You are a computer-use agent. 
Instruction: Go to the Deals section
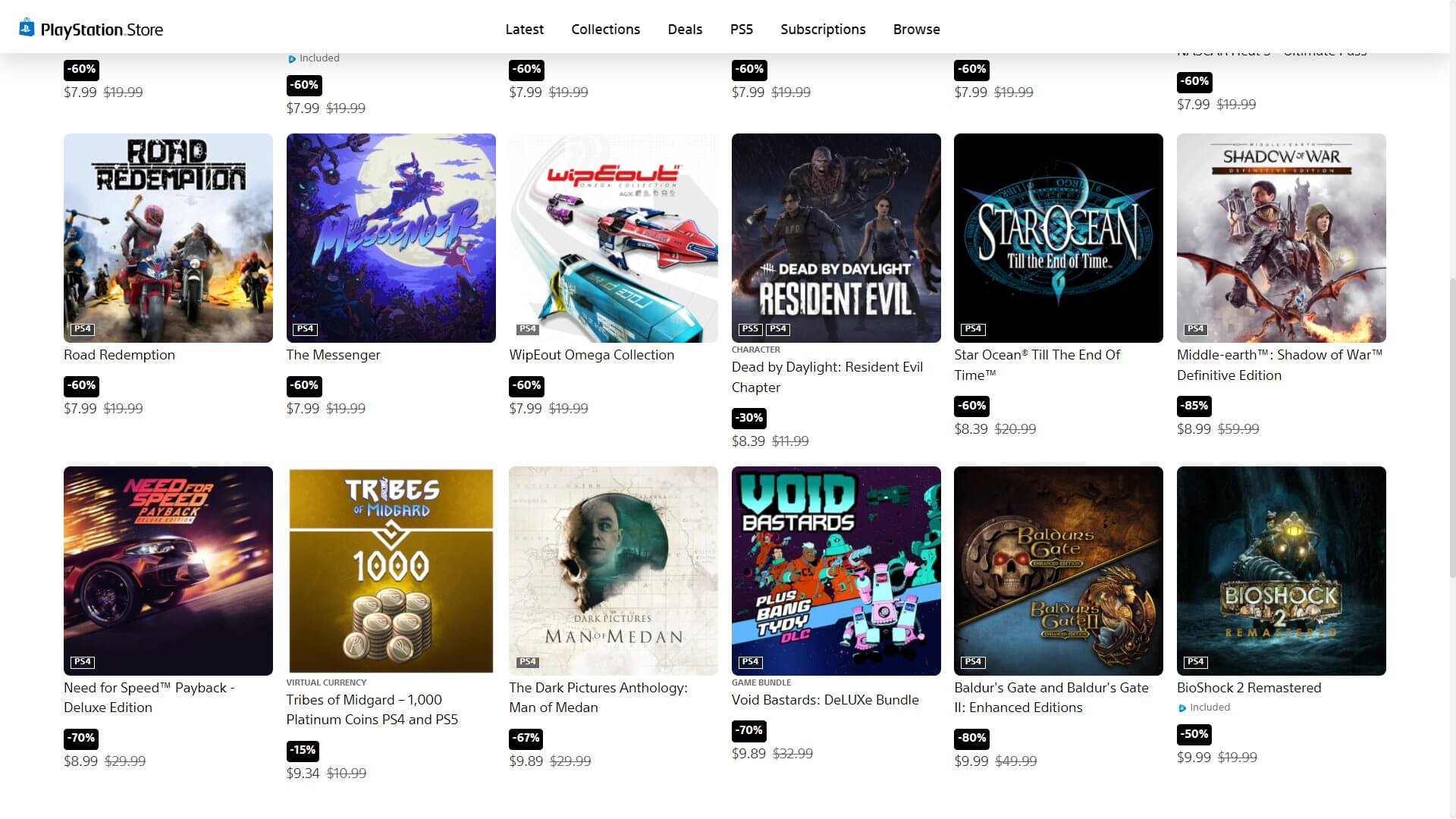coord(685,29)
